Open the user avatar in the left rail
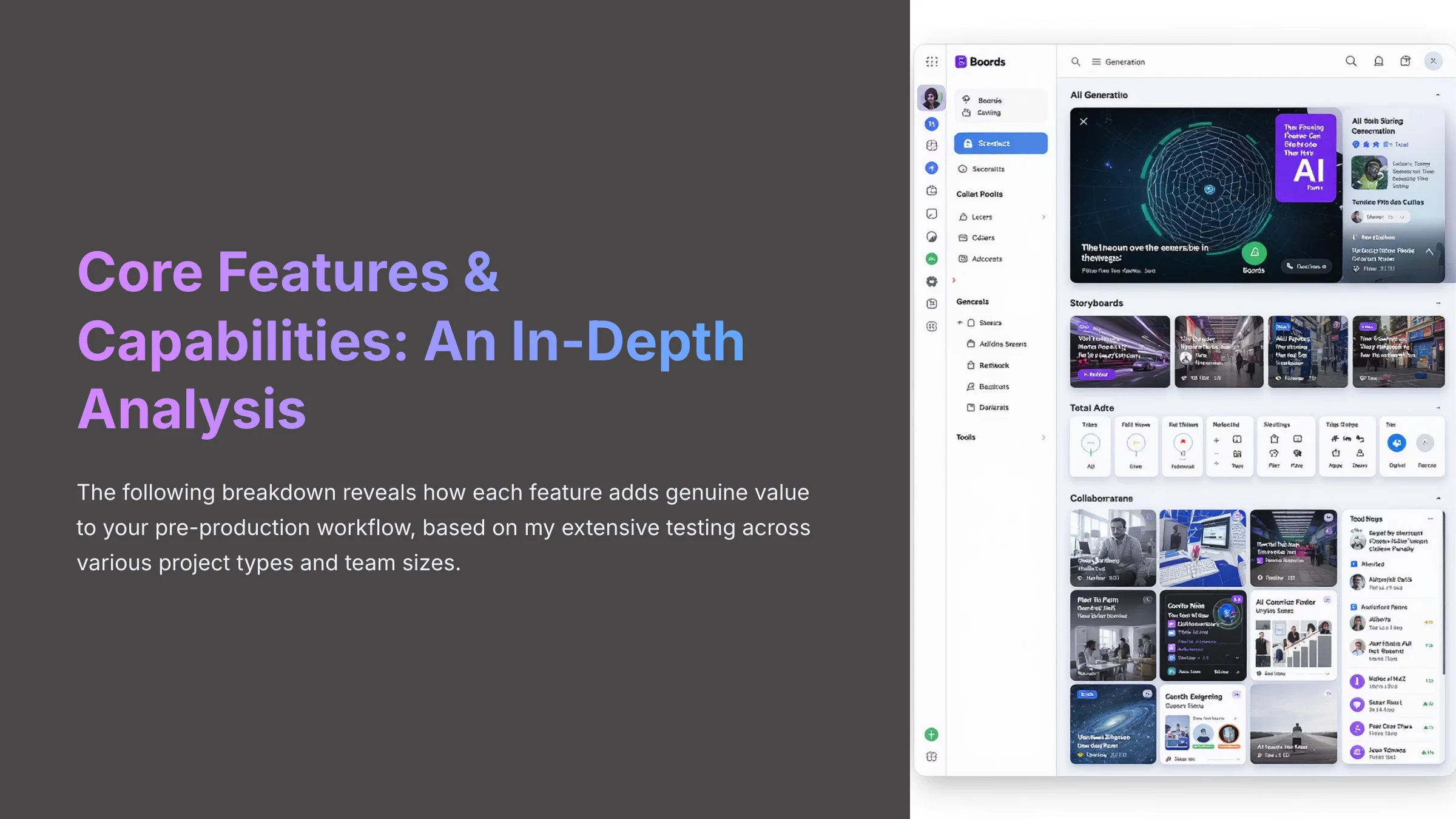1456x819 pixels. (931, 98)
